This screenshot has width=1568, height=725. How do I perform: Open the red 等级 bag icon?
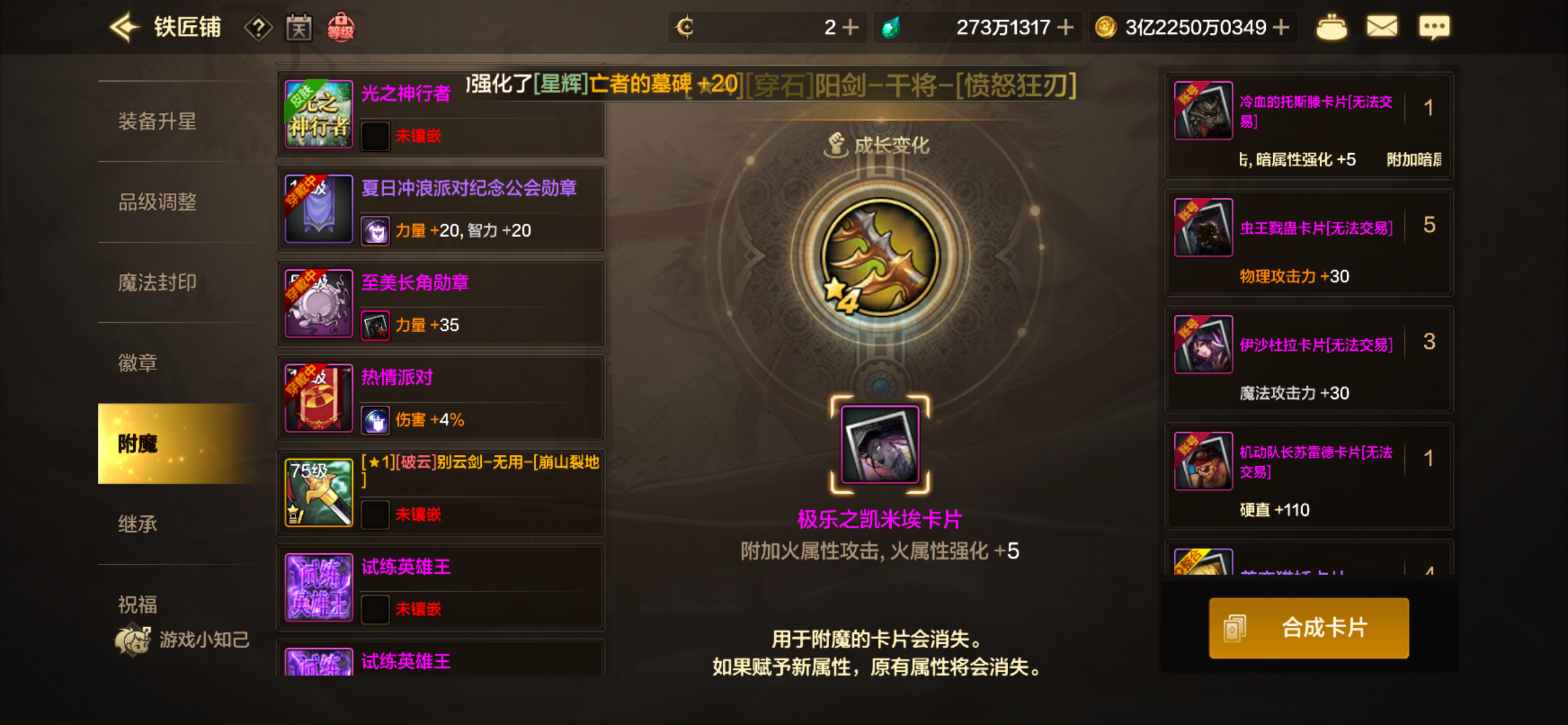pos(341,28)
